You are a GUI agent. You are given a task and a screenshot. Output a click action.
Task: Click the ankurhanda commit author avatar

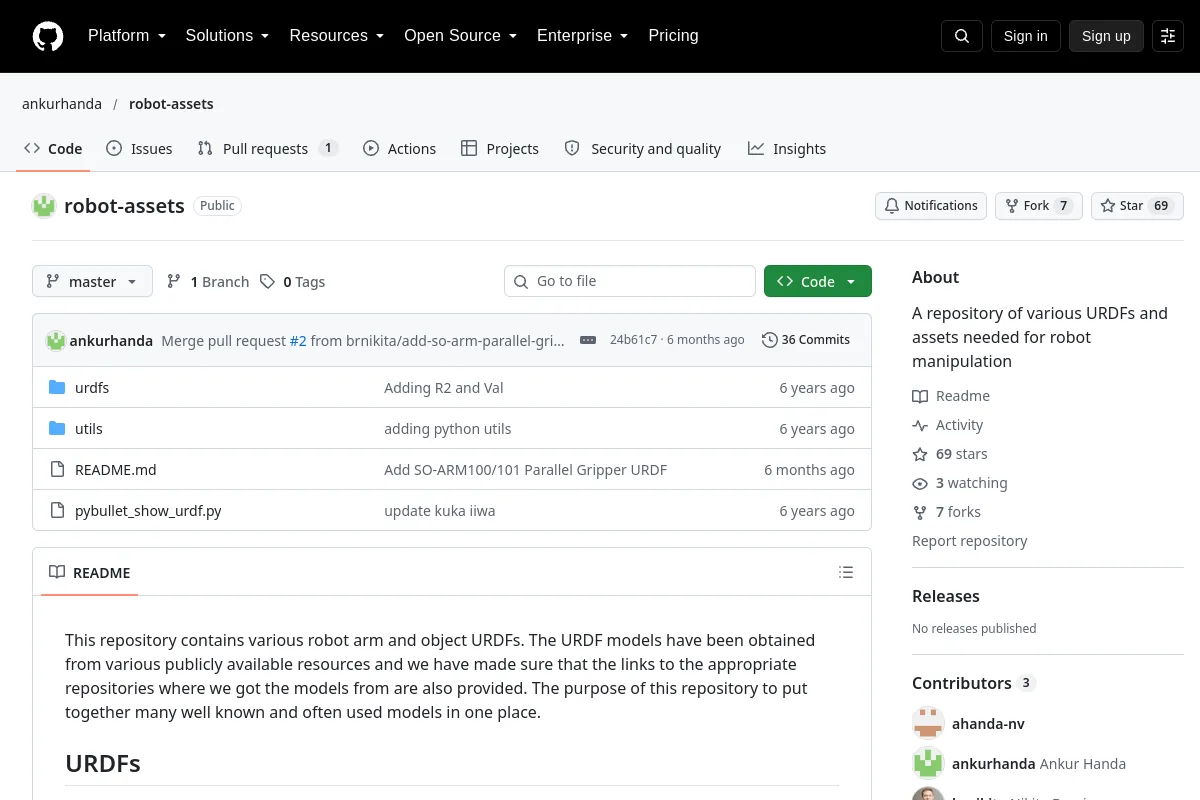(x=56, y=340)
